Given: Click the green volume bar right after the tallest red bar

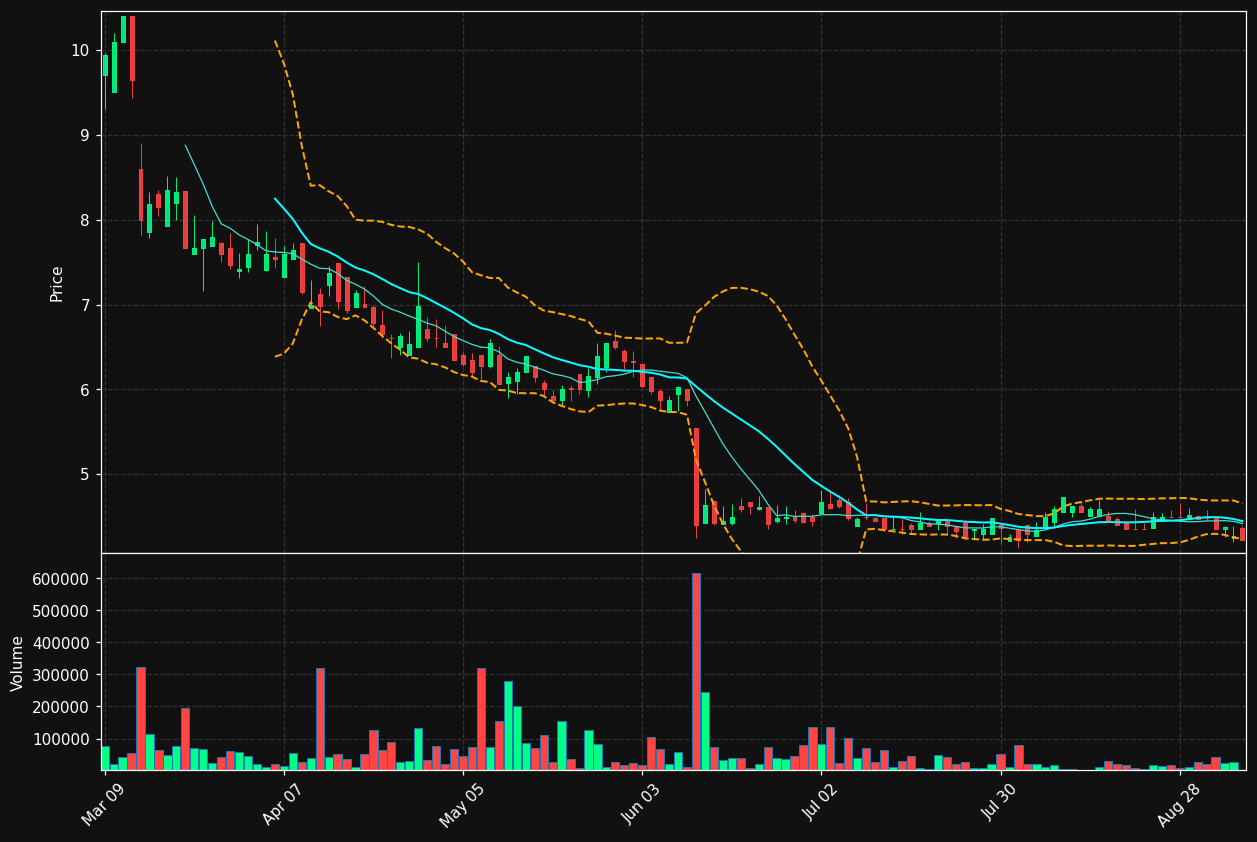Looking at the screenshot, I should point(705,731).
